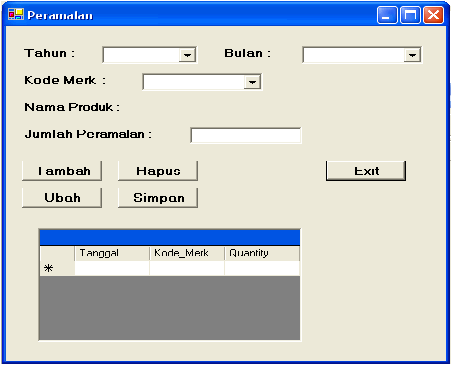The height and width of the screenshot is (365, 451).
Task: Click the Jumlah Peramalan label
Action: coord(88,134)
